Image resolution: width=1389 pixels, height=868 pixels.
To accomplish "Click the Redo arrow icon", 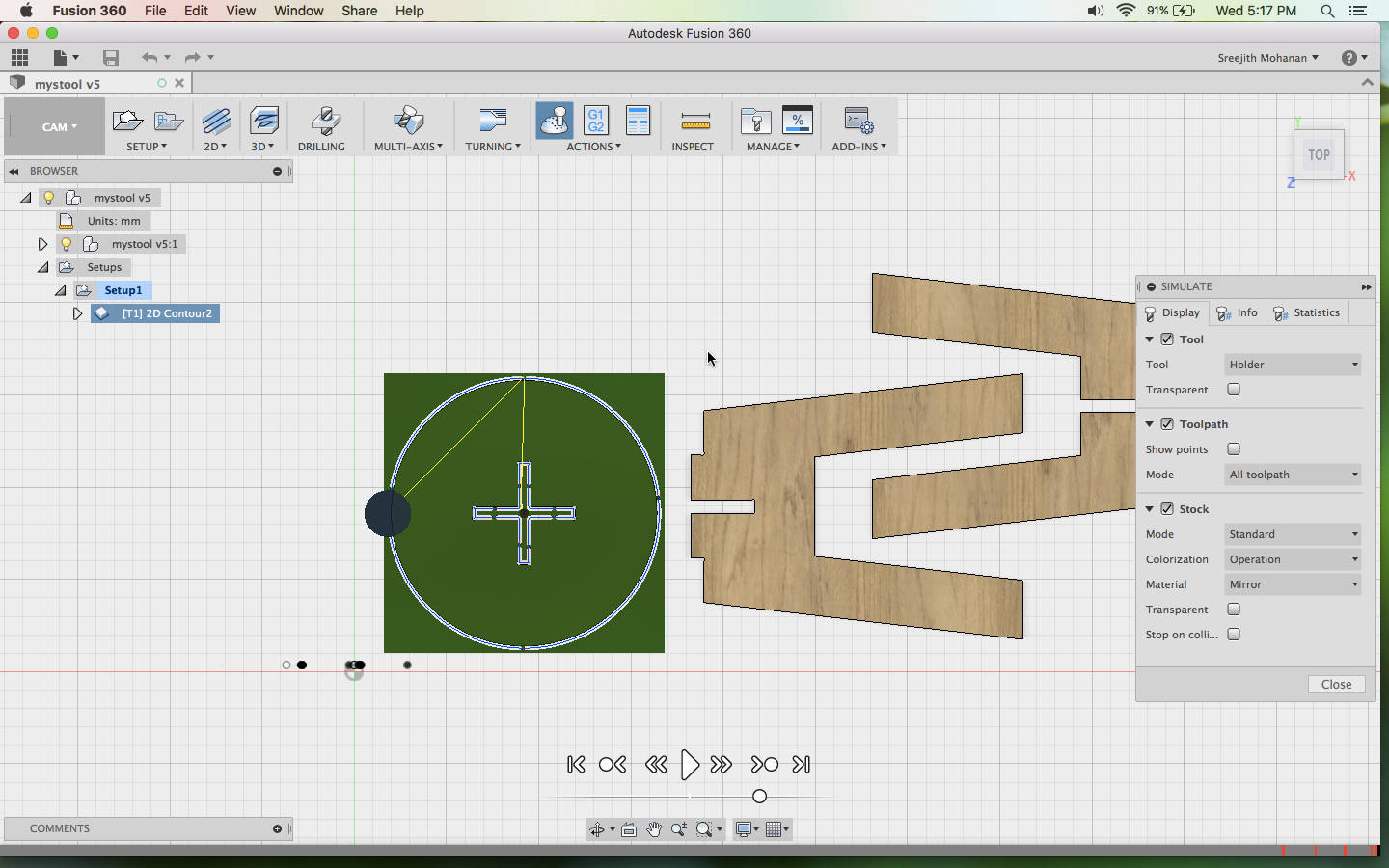I will coord(192,58).
